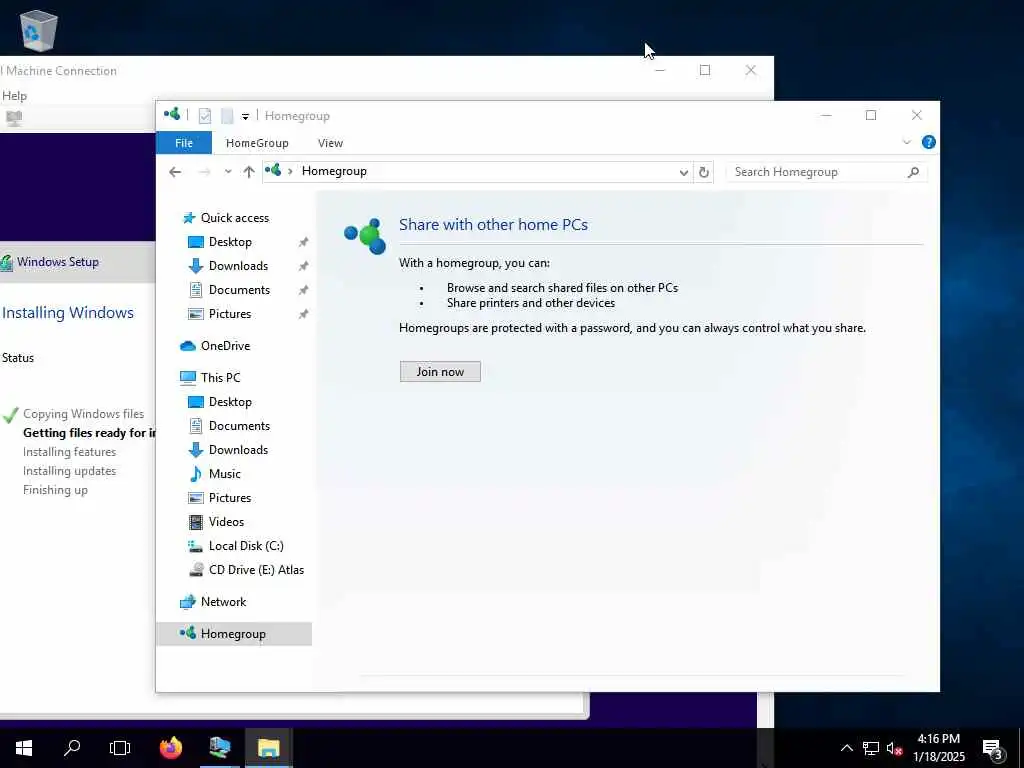Open CD Drive (E:) Atlas
1024x768 pixels.
256,570
